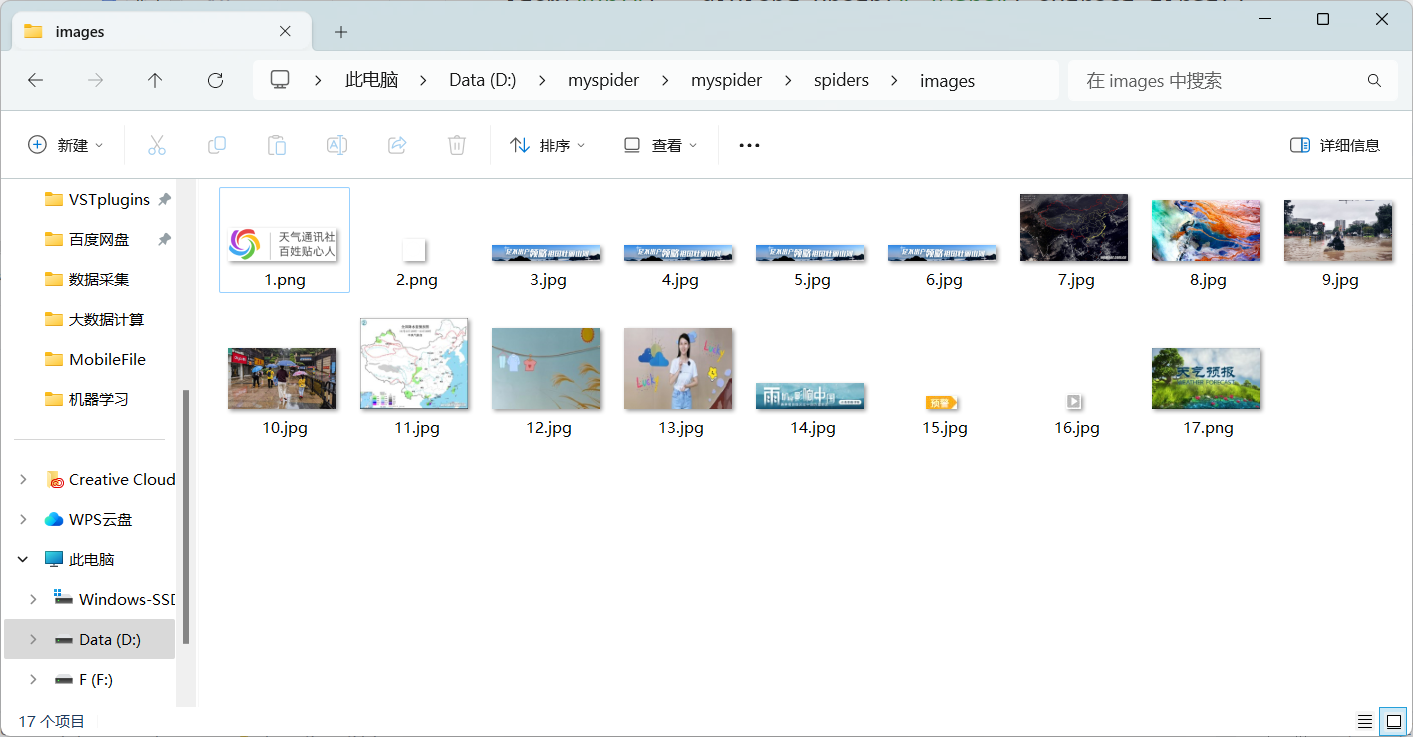Select the 16.jpg play icon file
The height and width of the screenshot is (737, 1413).
(1074, 402)
